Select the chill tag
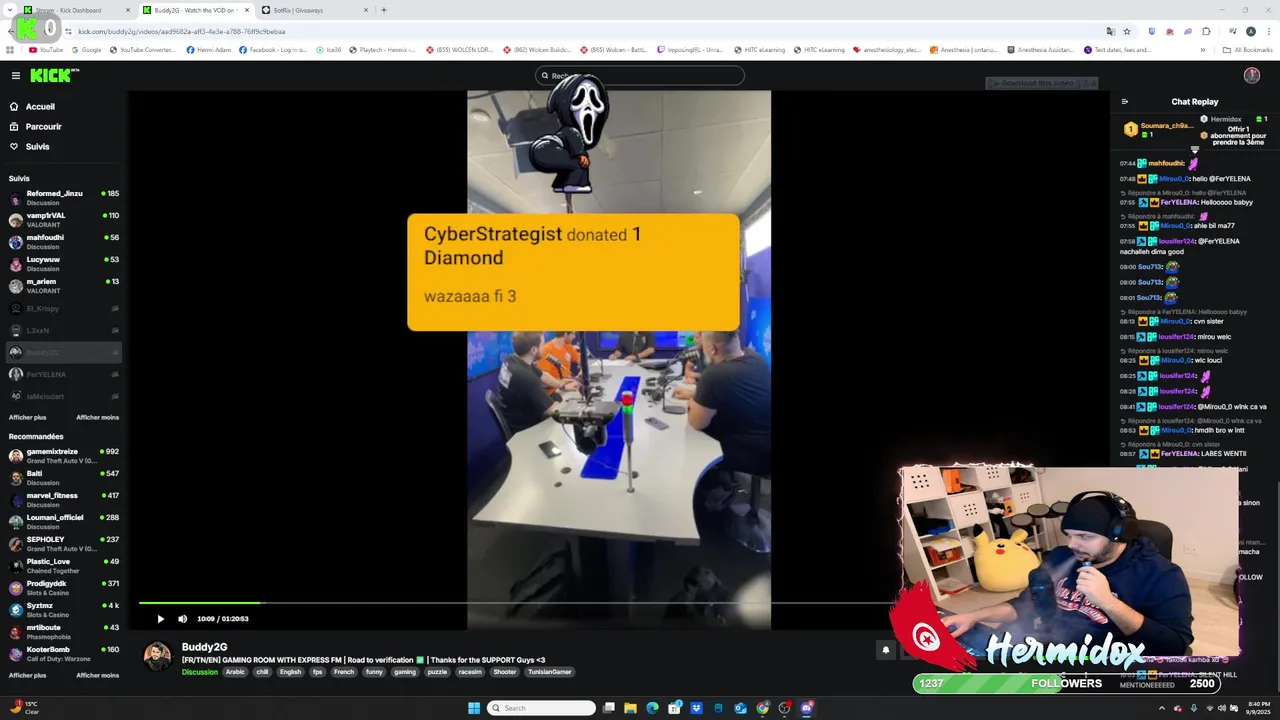 (262, 672)
